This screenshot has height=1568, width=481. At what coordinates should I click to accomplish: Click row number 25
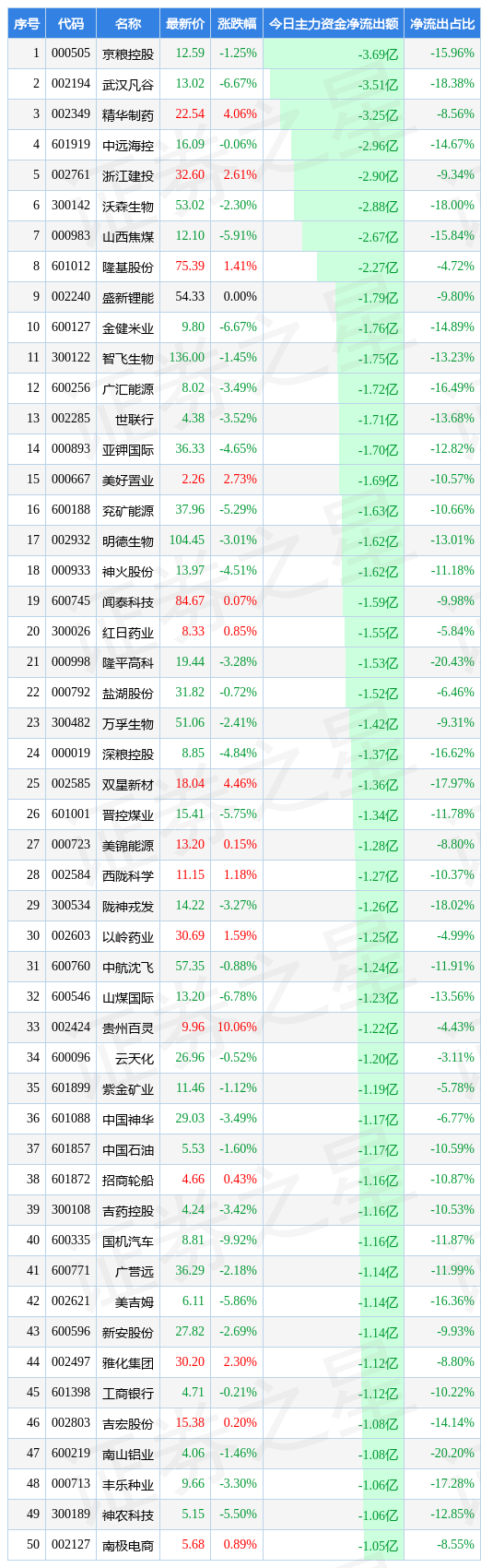point(33,784)
